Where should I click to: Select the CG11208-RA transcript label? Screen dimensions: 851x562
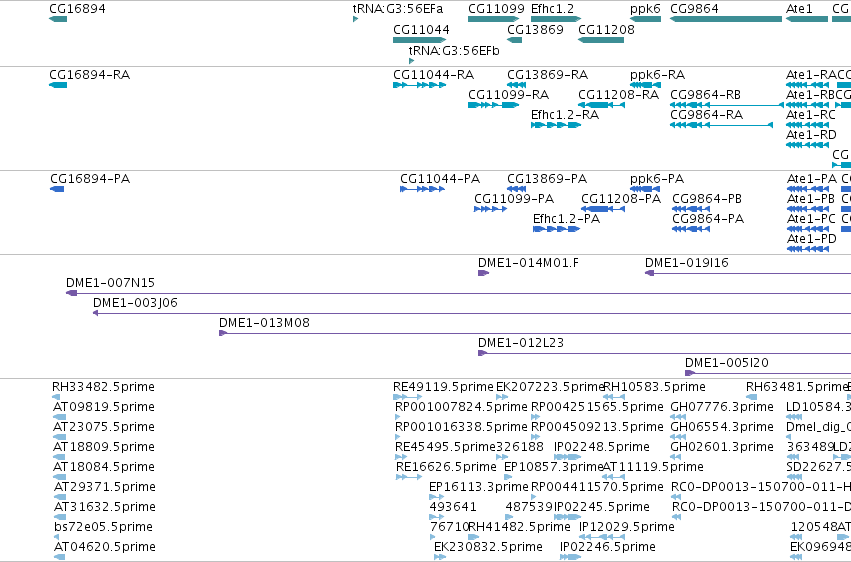(619, 94)
